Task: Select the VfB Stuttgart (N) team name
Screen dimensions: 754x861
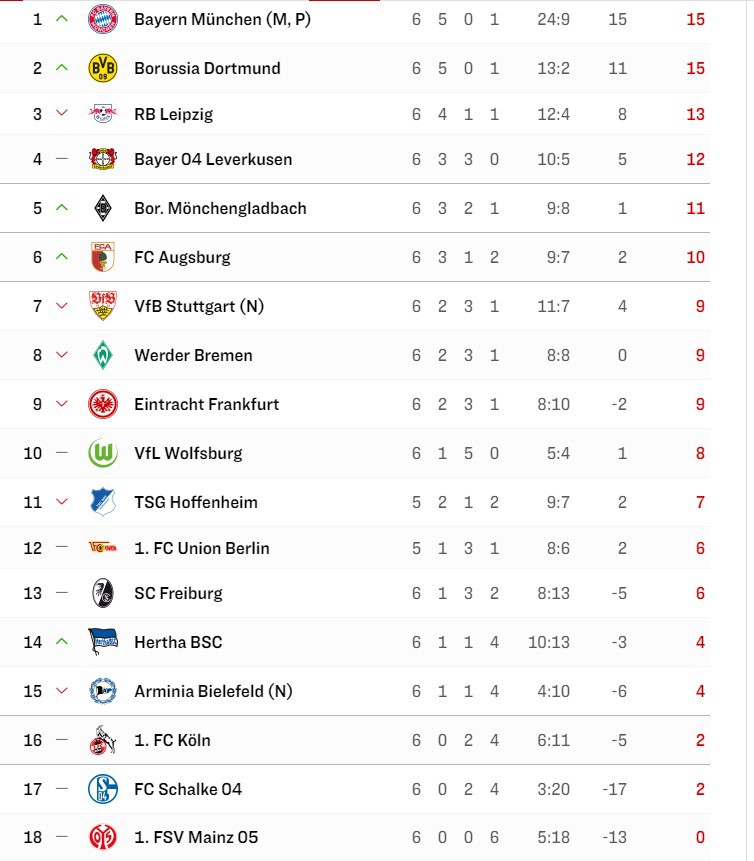Action: click(x=199, y=306)
